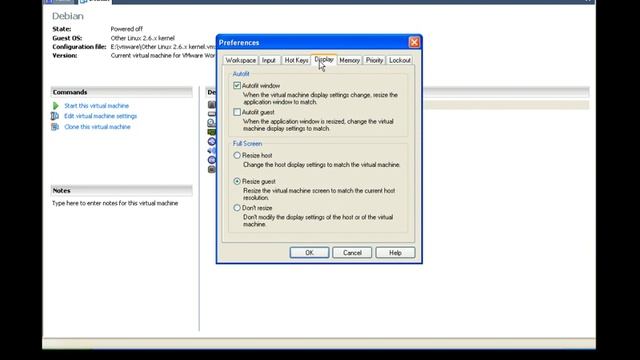This screenshot has height=360, width=640.
Task: Enable the Autofit guest checkbox
Action: point(237,112)
